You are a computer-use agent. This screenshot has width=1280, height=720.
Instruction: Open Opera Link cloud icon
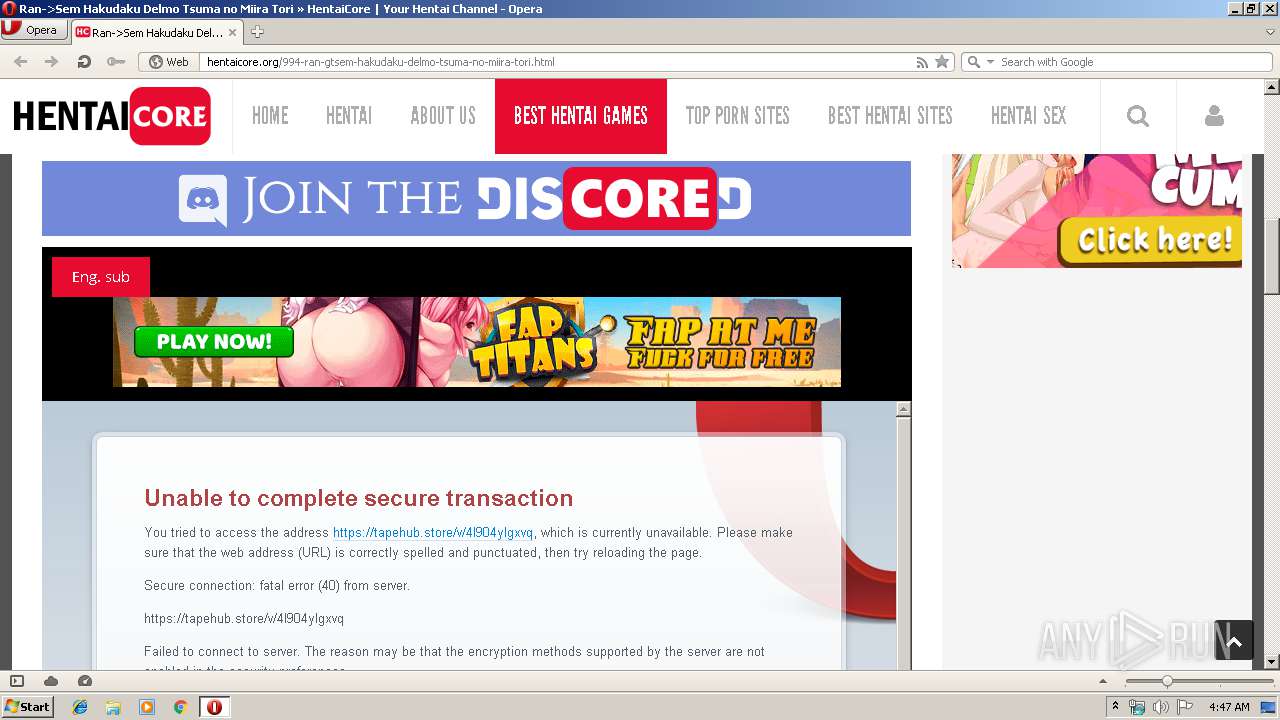[x=51, y=681]
